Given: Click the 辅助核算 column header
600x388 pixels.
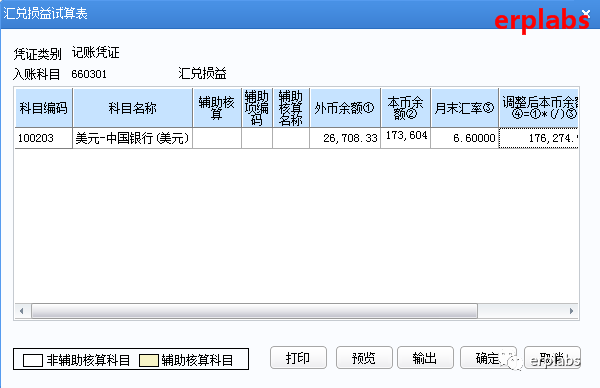Looking at the screenshot, I should pyautogui.click(x=217, y=108).
